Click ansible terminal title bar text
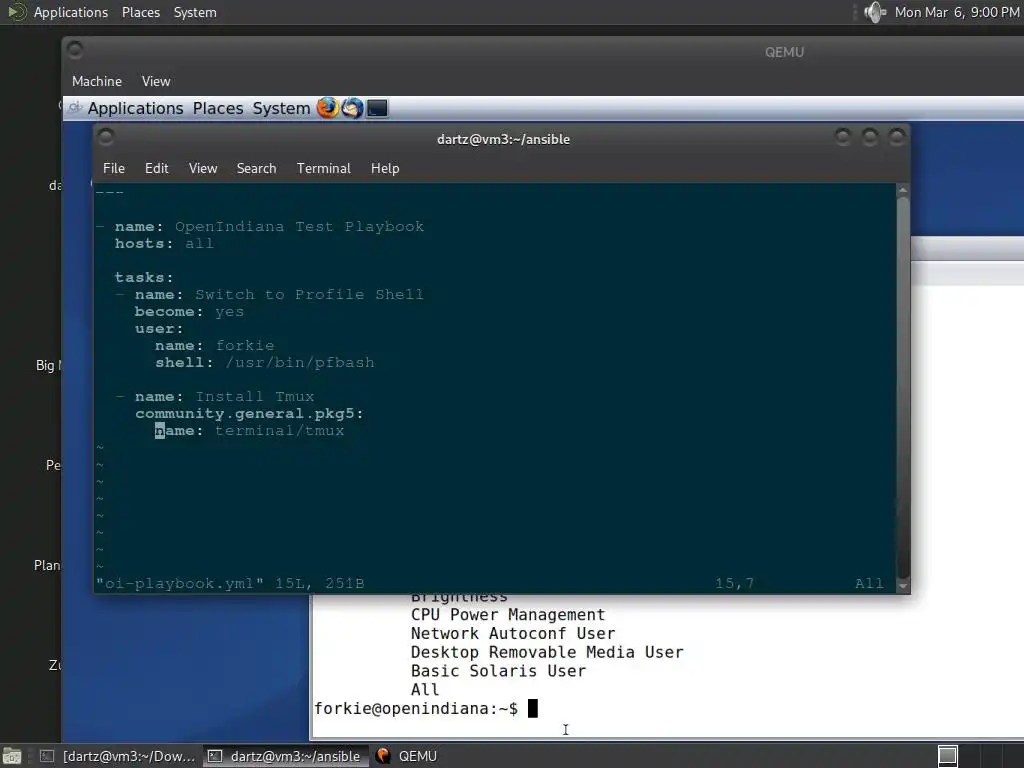1024x768 pixels. point(503,139)
